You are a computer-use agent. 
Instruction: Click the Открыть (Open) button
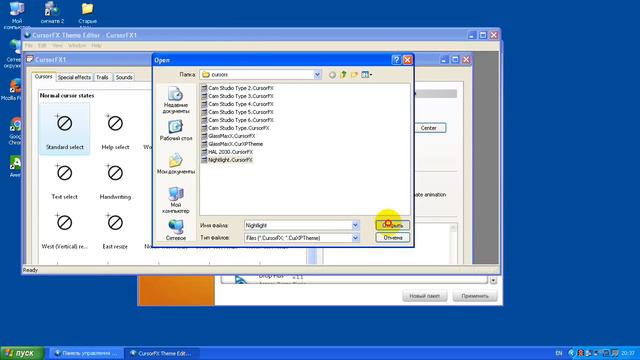click(x=393, y=225)
